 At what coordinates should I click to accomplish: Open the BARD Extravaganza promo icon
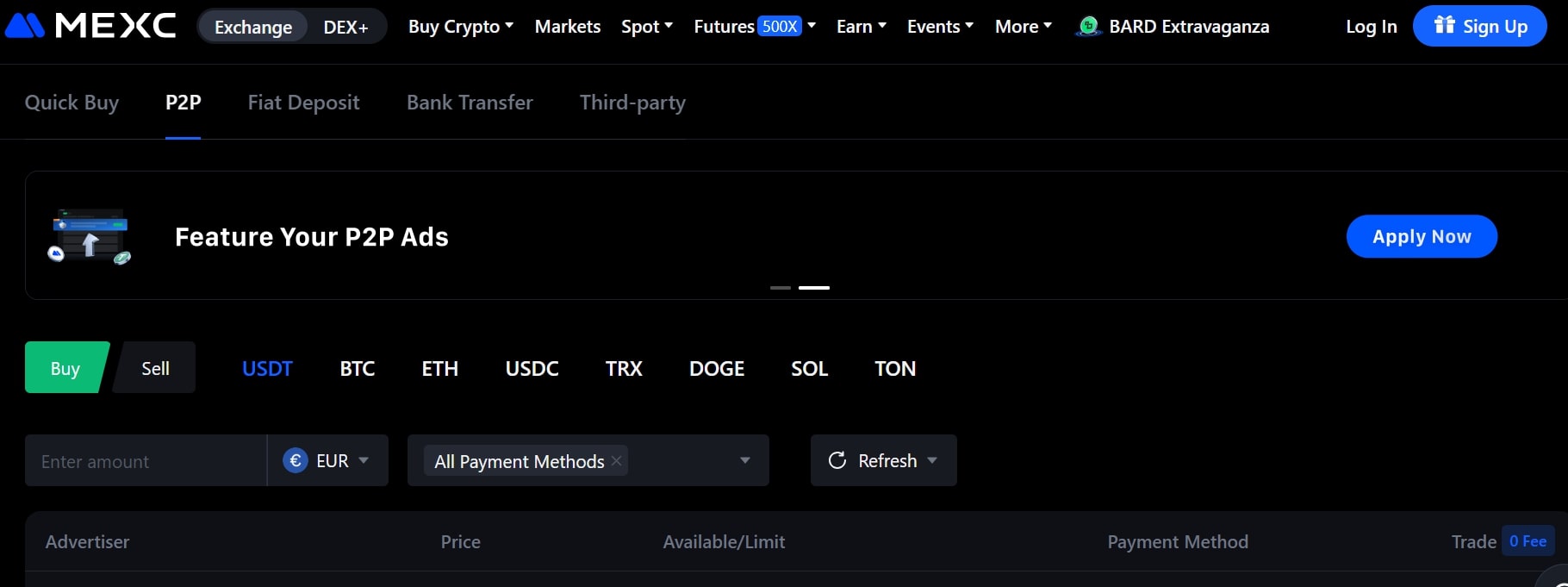tap(1089, 27)
